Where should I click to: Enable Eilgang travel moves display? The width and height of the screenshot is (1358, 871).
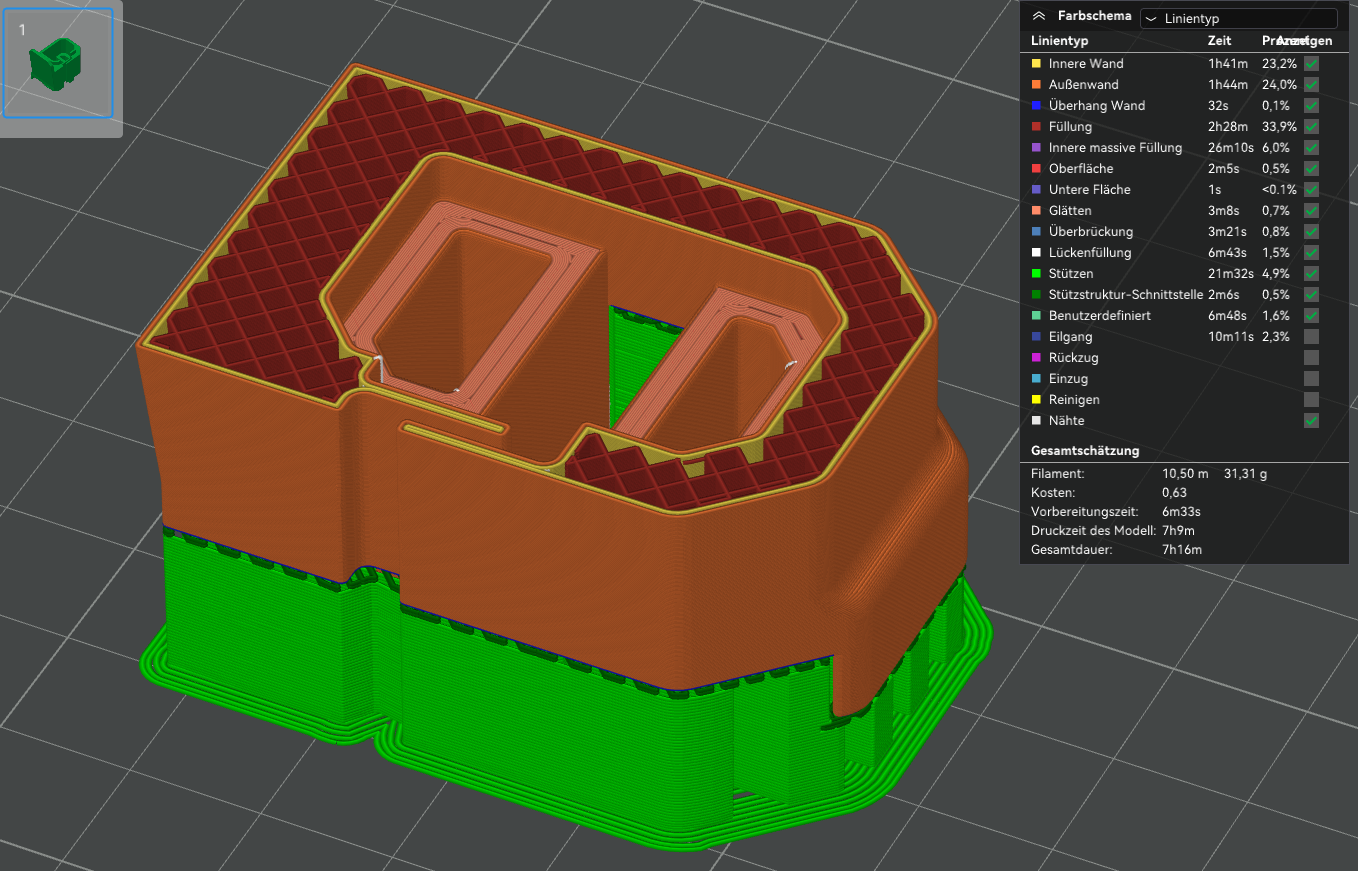click(1311, 337)
